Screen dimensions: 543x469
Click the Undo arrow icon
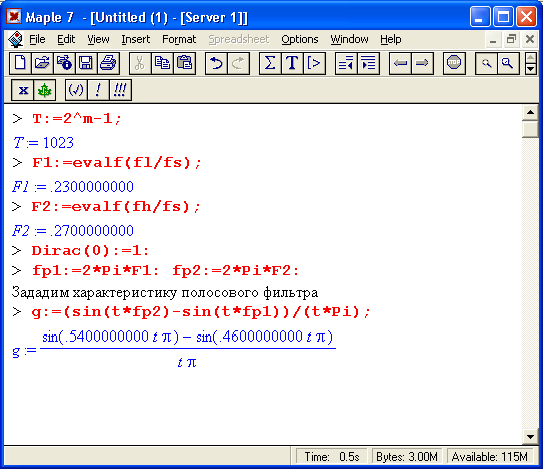(x=216, y=63)
